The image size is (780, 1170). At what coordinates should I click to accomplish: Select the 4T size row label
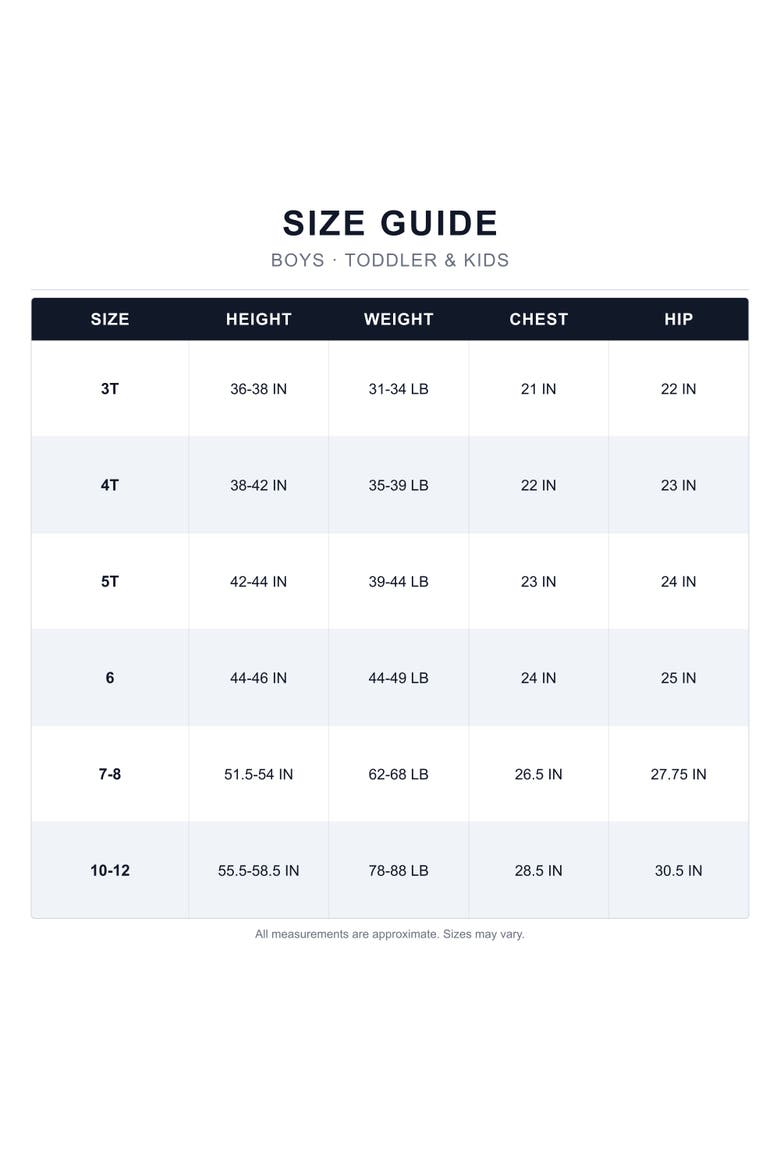click(110, 485)
